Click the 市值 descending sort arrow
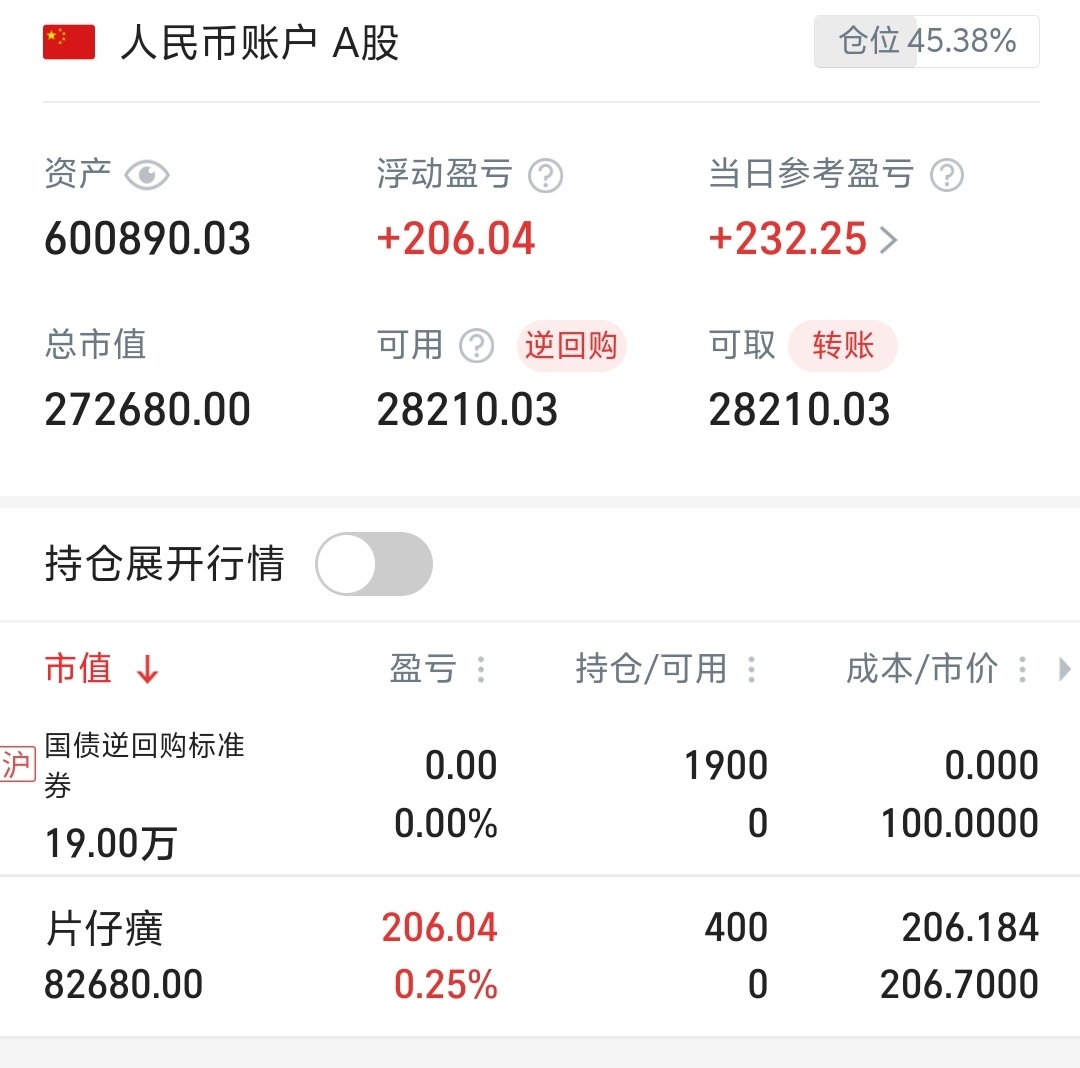 coord(147,669)
